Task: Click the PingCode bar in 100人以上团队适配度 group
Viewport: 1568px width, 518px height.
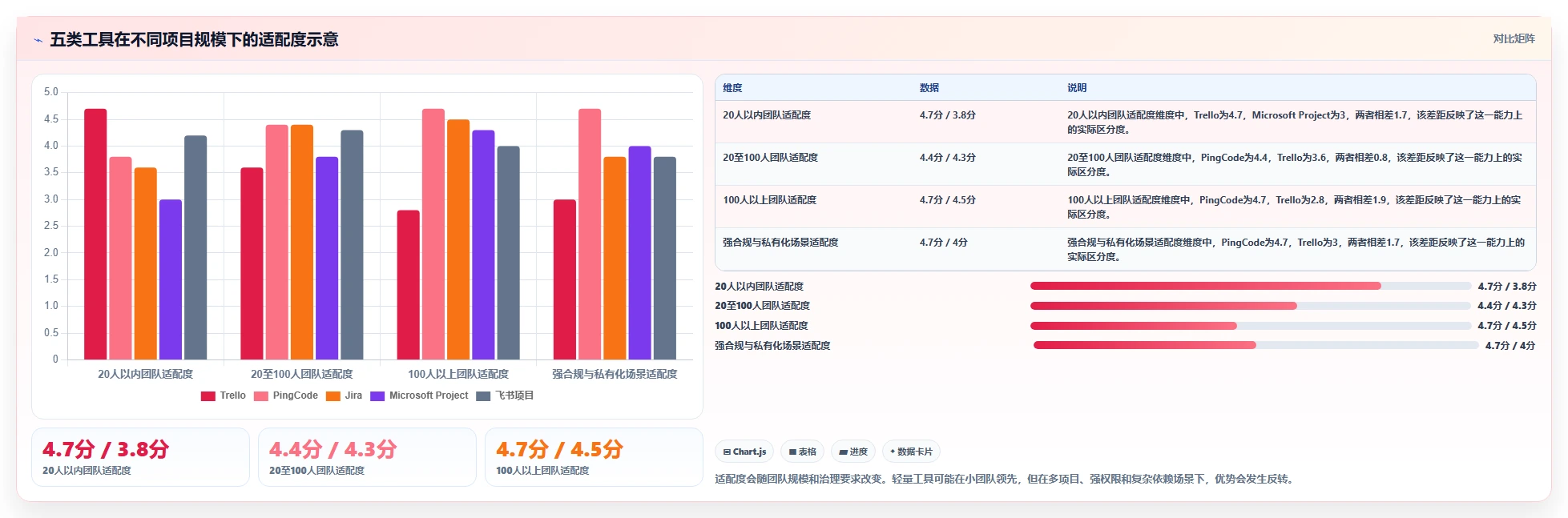Action: point(433,234)
